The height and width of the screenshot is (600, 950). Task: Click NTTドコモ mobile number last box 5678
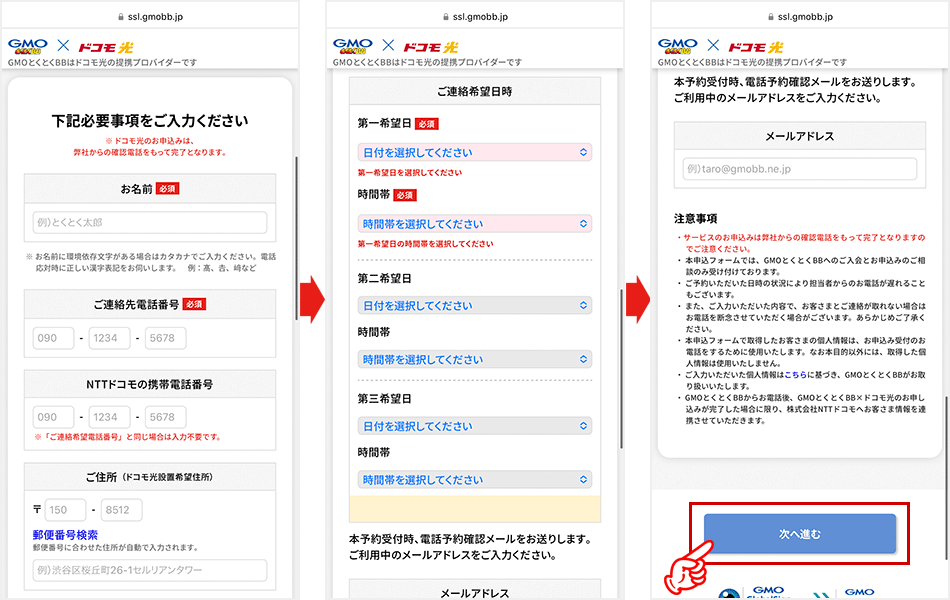(165, 417)
